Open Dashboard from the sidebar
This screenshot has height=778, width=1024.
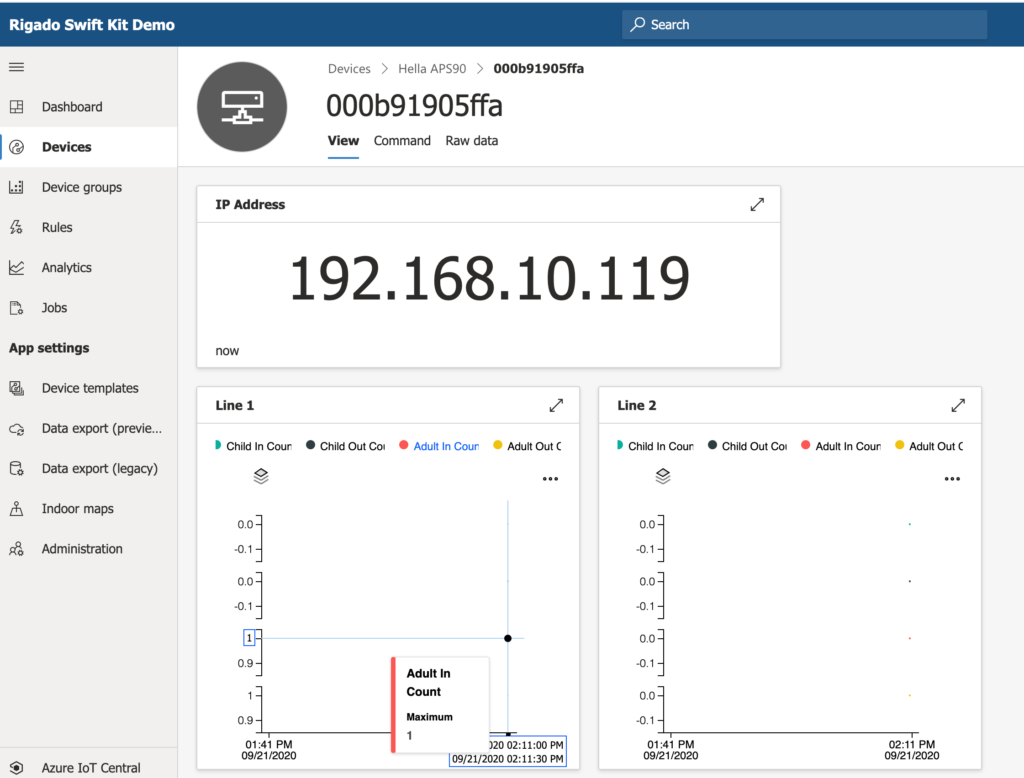[x=89, y=106]
